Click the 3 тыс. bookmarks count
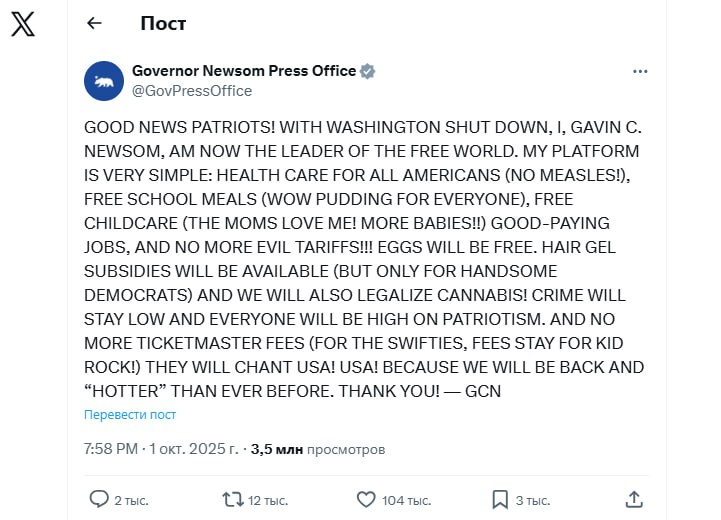The height and width of the screenshot is (520, 721). 533,499
